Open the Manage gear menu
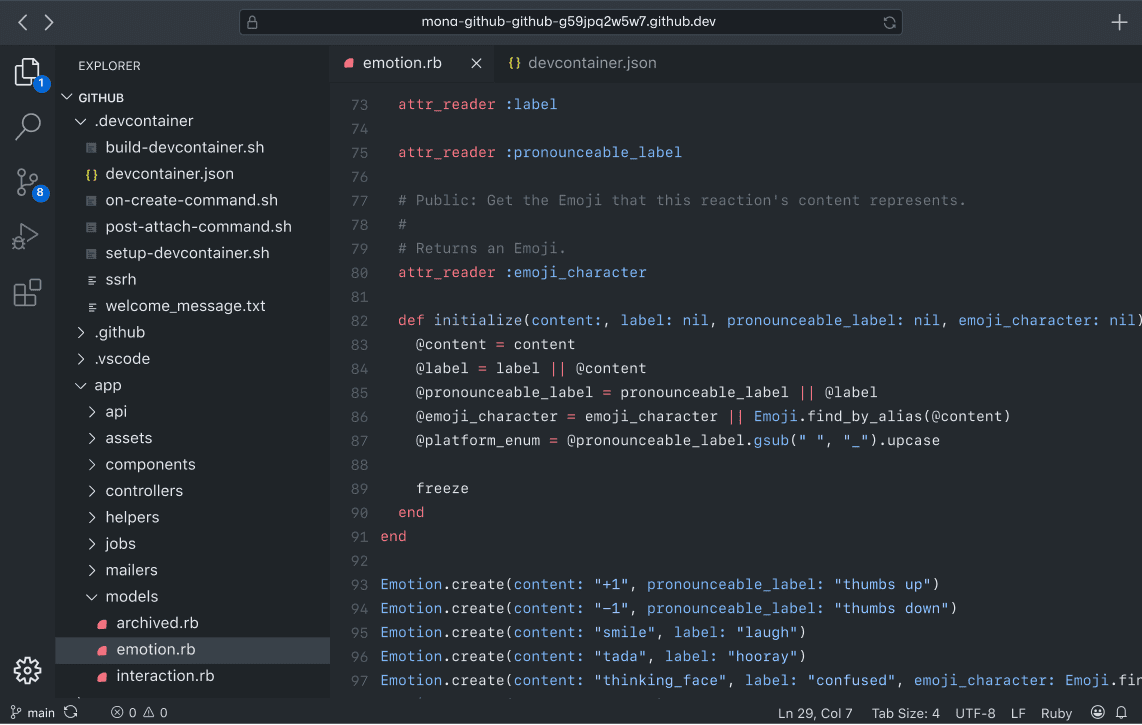This screenshot has width=1142, height=725. point(27,670)
